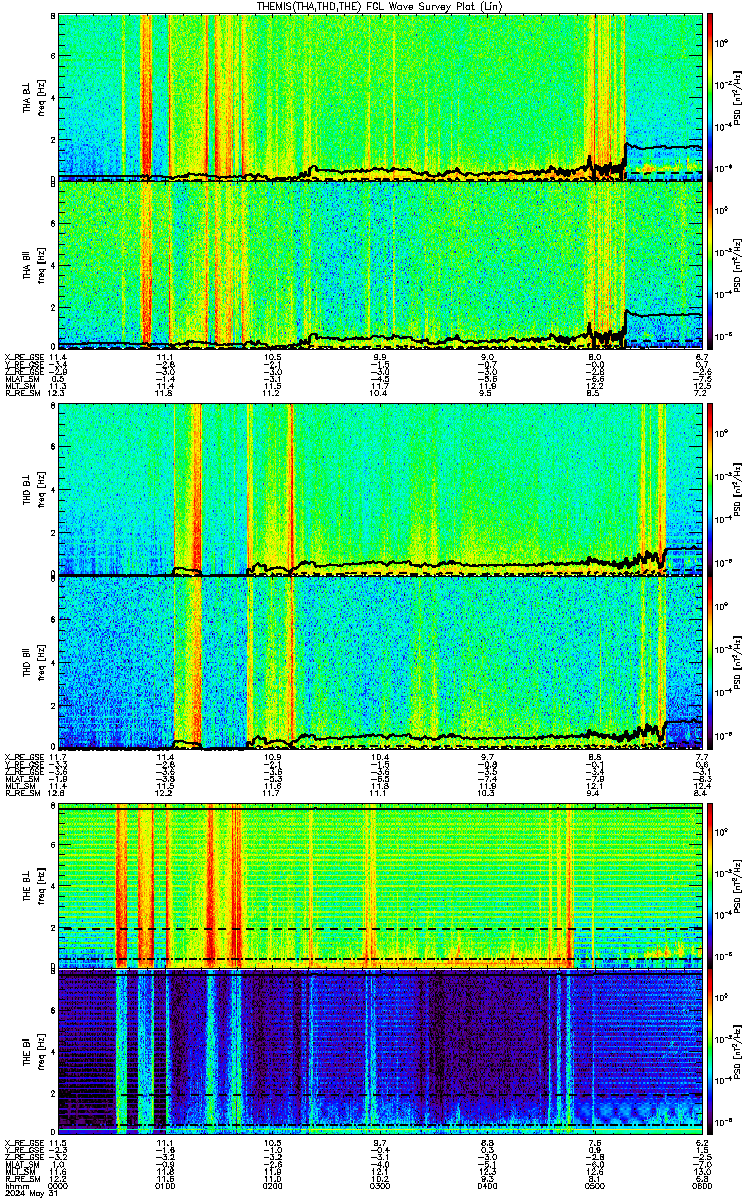Click the THD BL spectrogram panel

click(381, 489)
